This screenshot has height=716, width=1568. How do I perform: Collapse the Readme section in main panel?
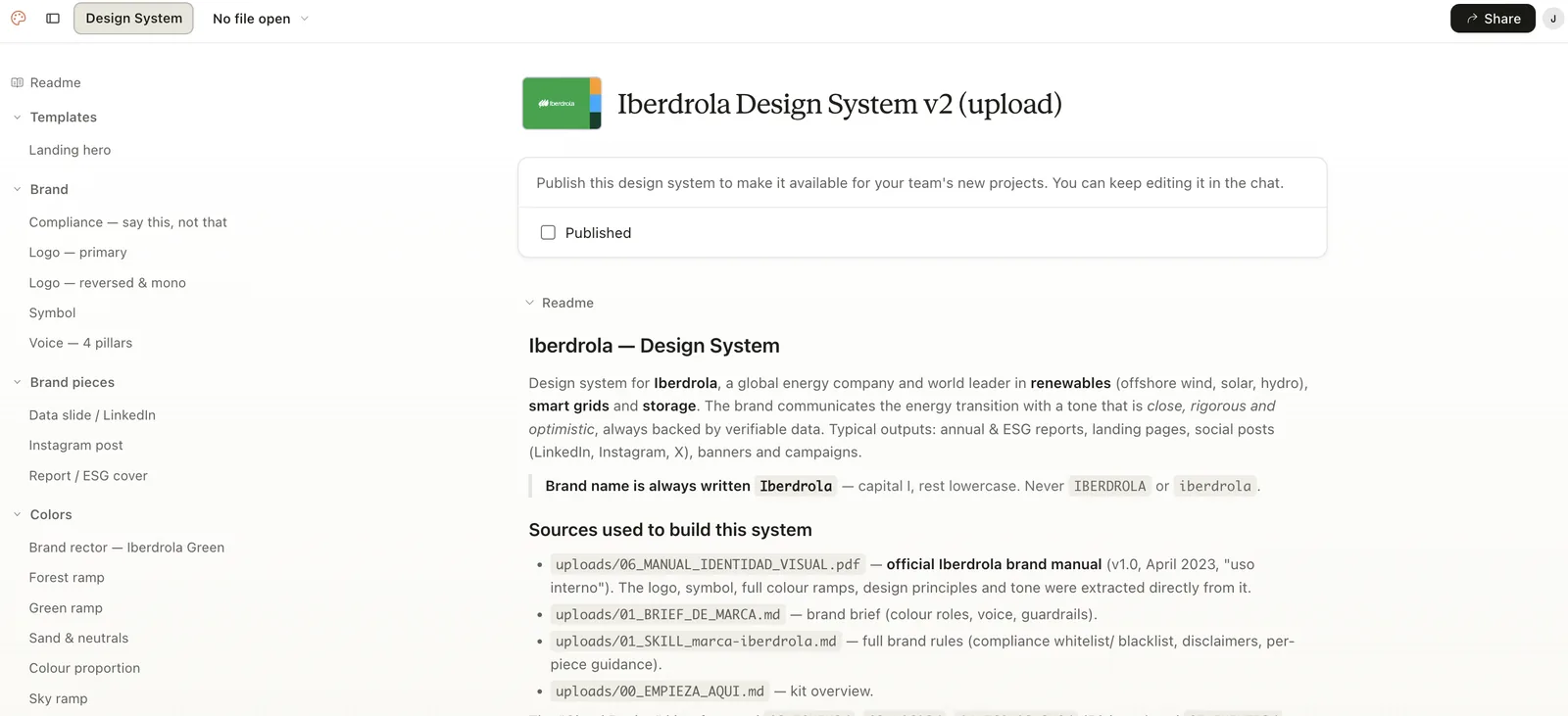tap(530, 303)
